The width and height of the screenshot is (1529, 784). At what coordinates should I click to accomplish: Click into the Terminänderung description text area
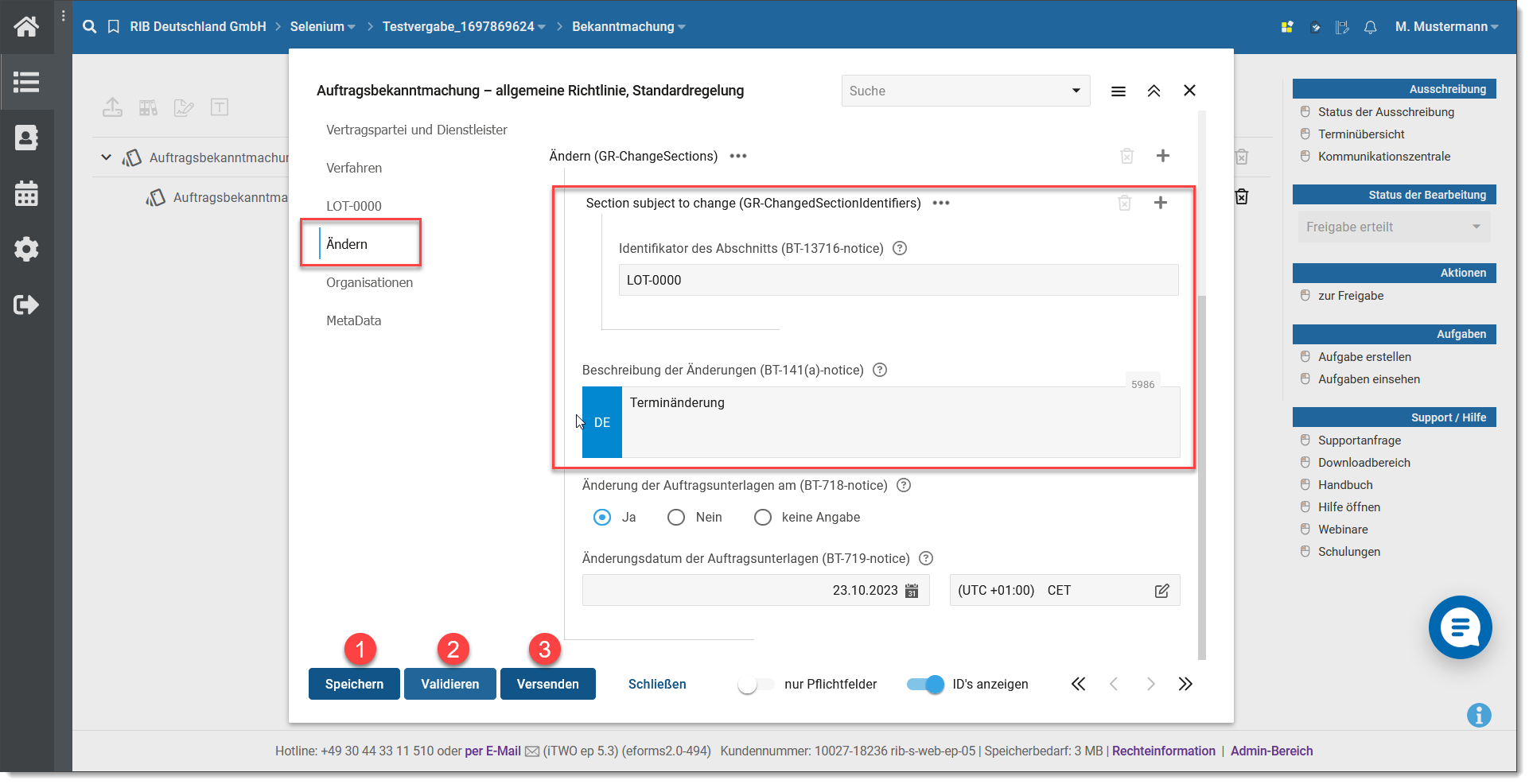click(901, 422)
